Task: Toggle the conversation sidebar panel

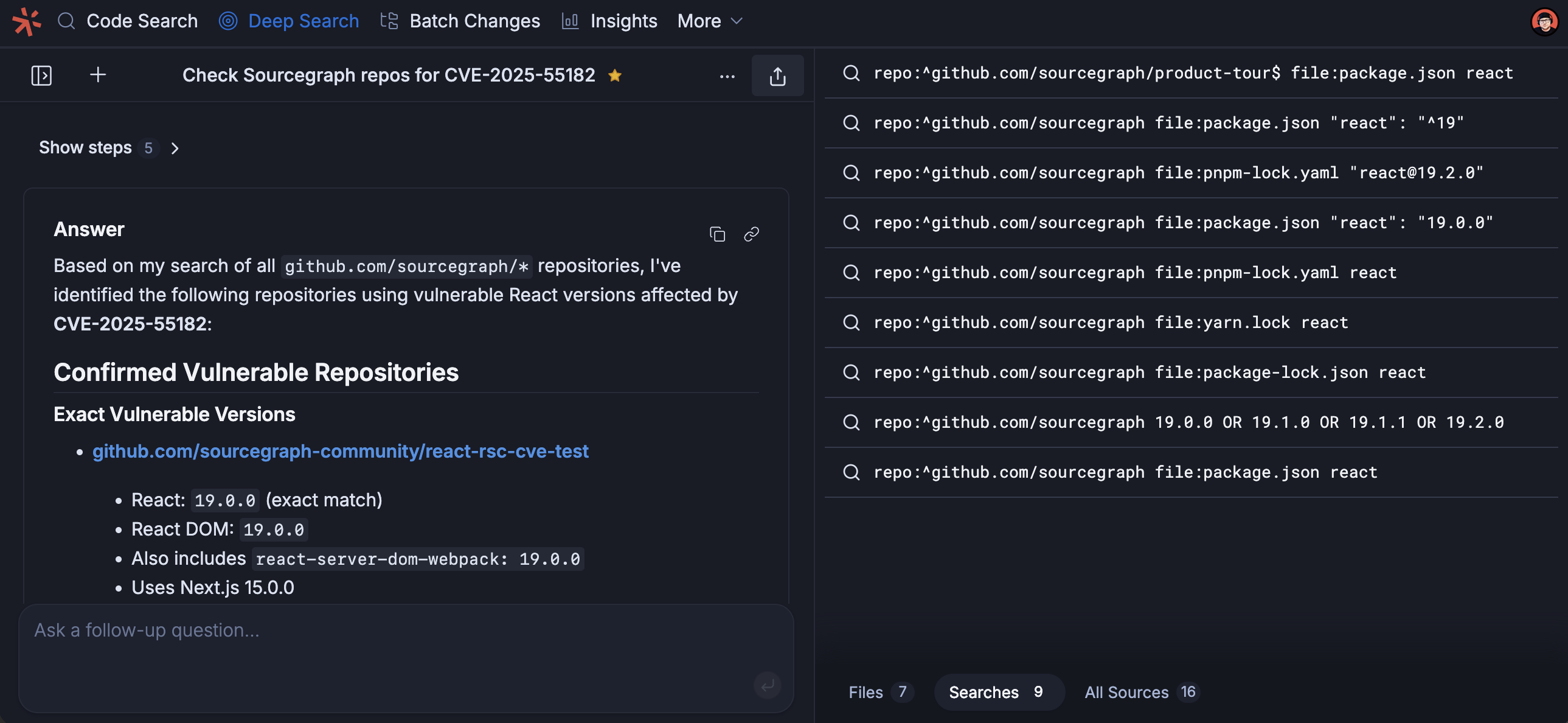Action: [41, 75]
